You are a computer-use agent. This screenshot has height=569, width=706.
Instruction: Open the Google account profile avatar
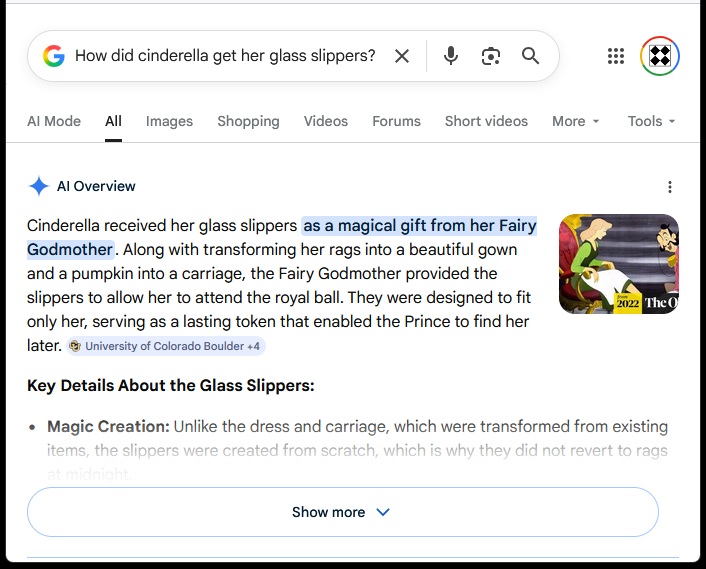[x=660, y=56]
